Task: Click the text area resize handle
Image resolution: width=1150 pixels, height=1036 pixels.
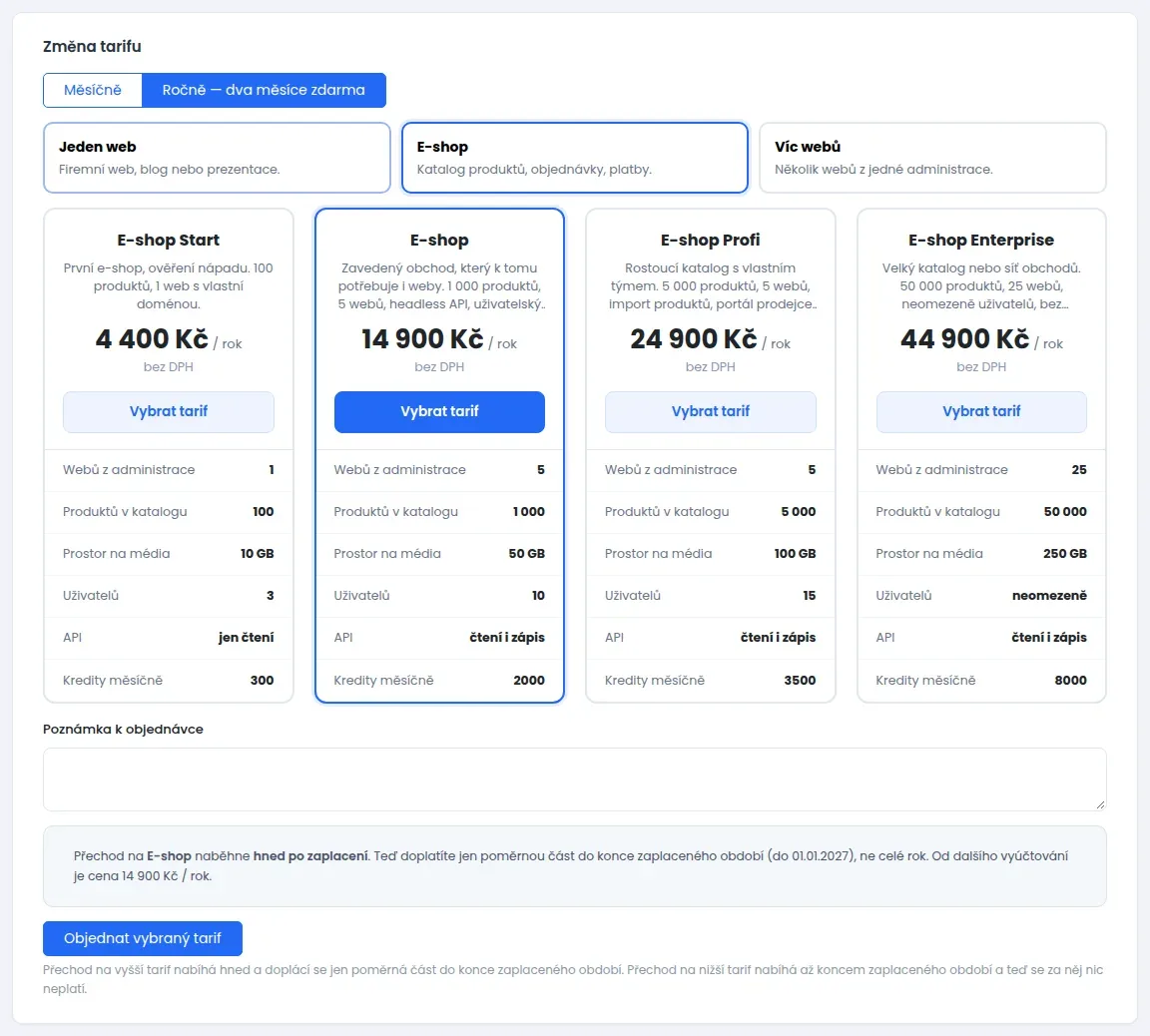Action: coord(1100,805)
